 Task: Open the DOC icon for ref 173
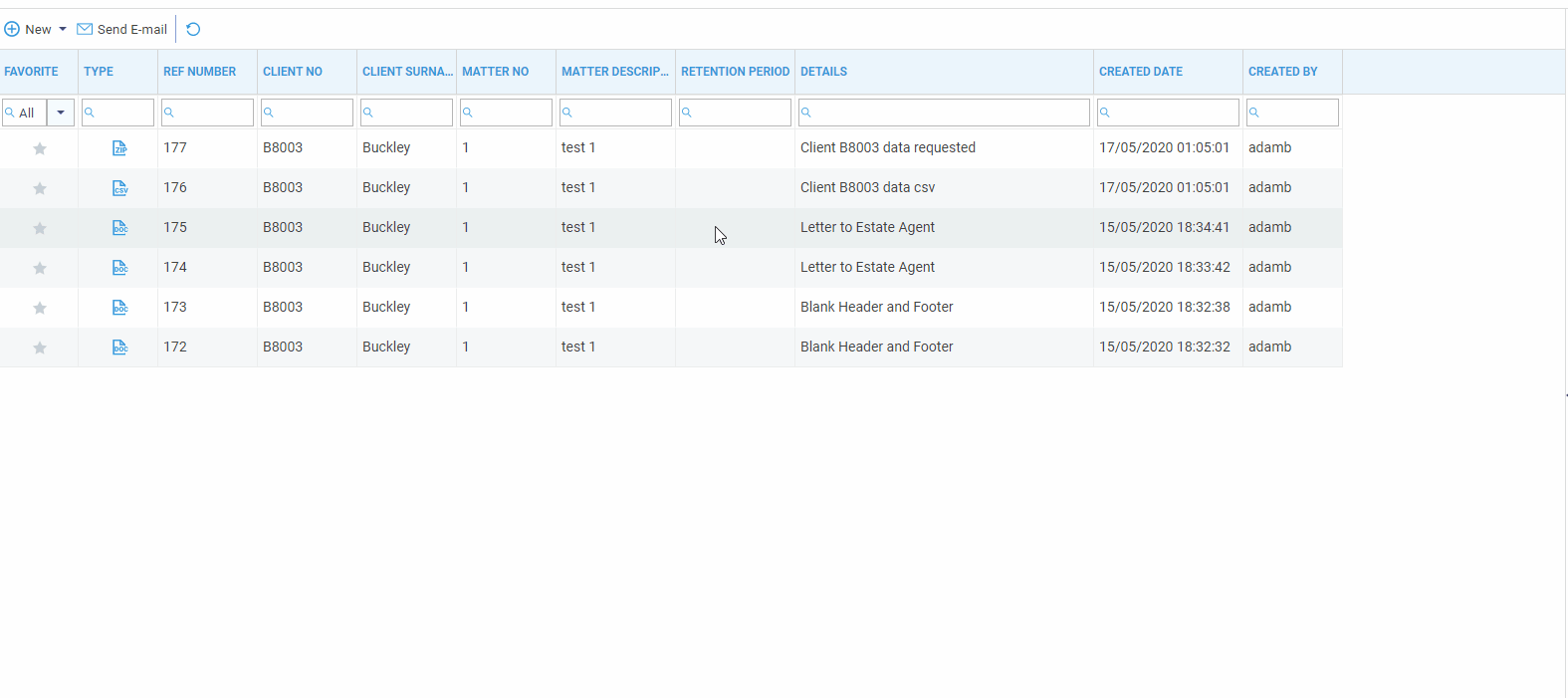pyautogui.click(x=119, y=308)
